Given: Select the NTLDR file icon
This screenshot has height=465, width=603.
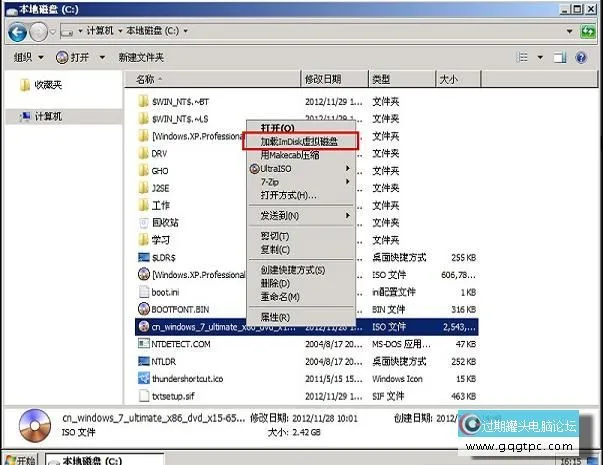Looking at the screenshot, I should [x=144, y=361].
